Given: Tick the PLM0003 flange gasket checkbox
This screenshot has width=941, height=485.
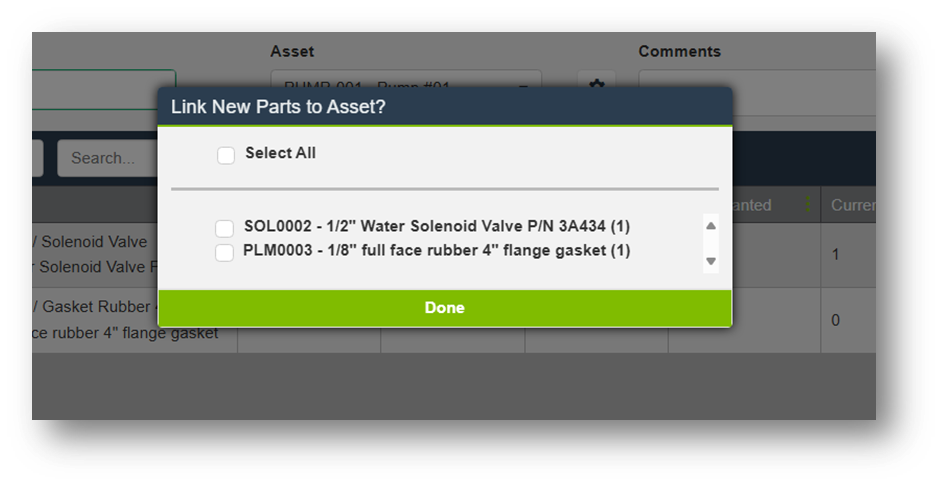Looking at the screenshot, I should [225, 252].
